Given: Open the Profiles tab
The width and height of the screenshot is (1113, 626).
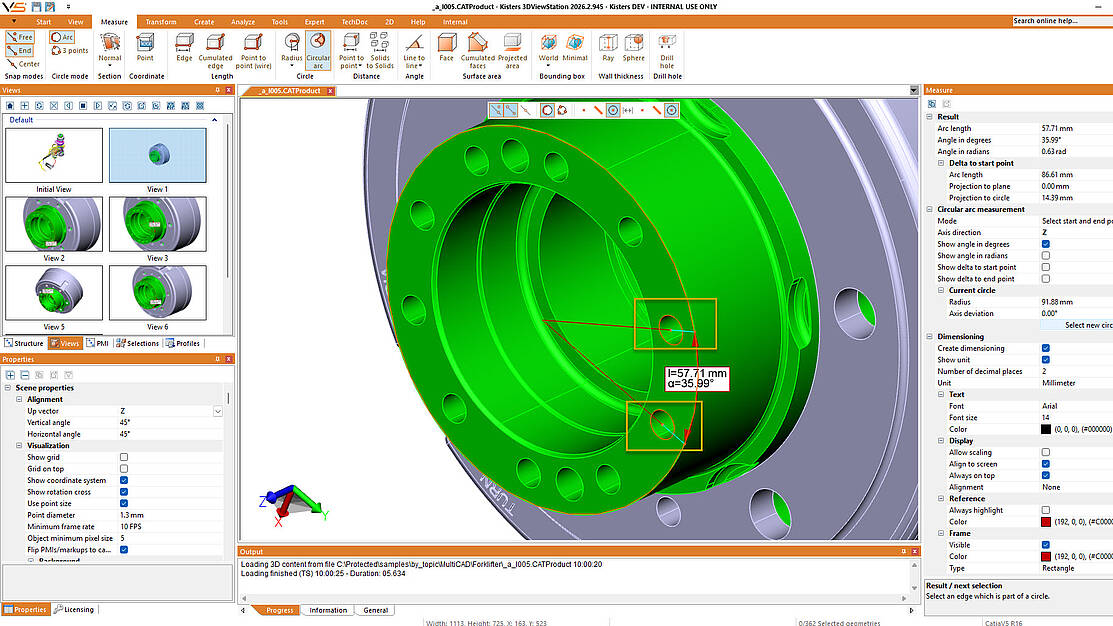Looking at the screenshot, I should [182, 344].
